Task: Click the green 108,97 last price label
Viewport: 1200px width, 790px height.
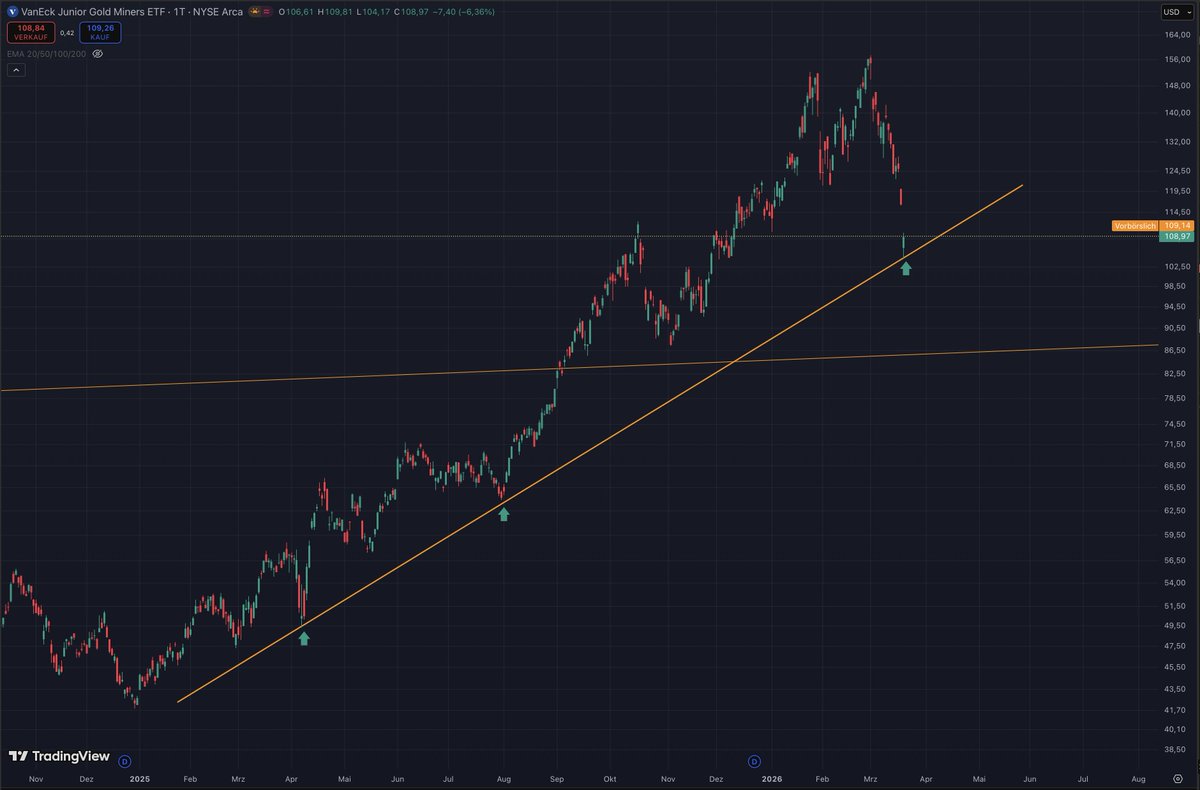Action: pos(1175,237)
